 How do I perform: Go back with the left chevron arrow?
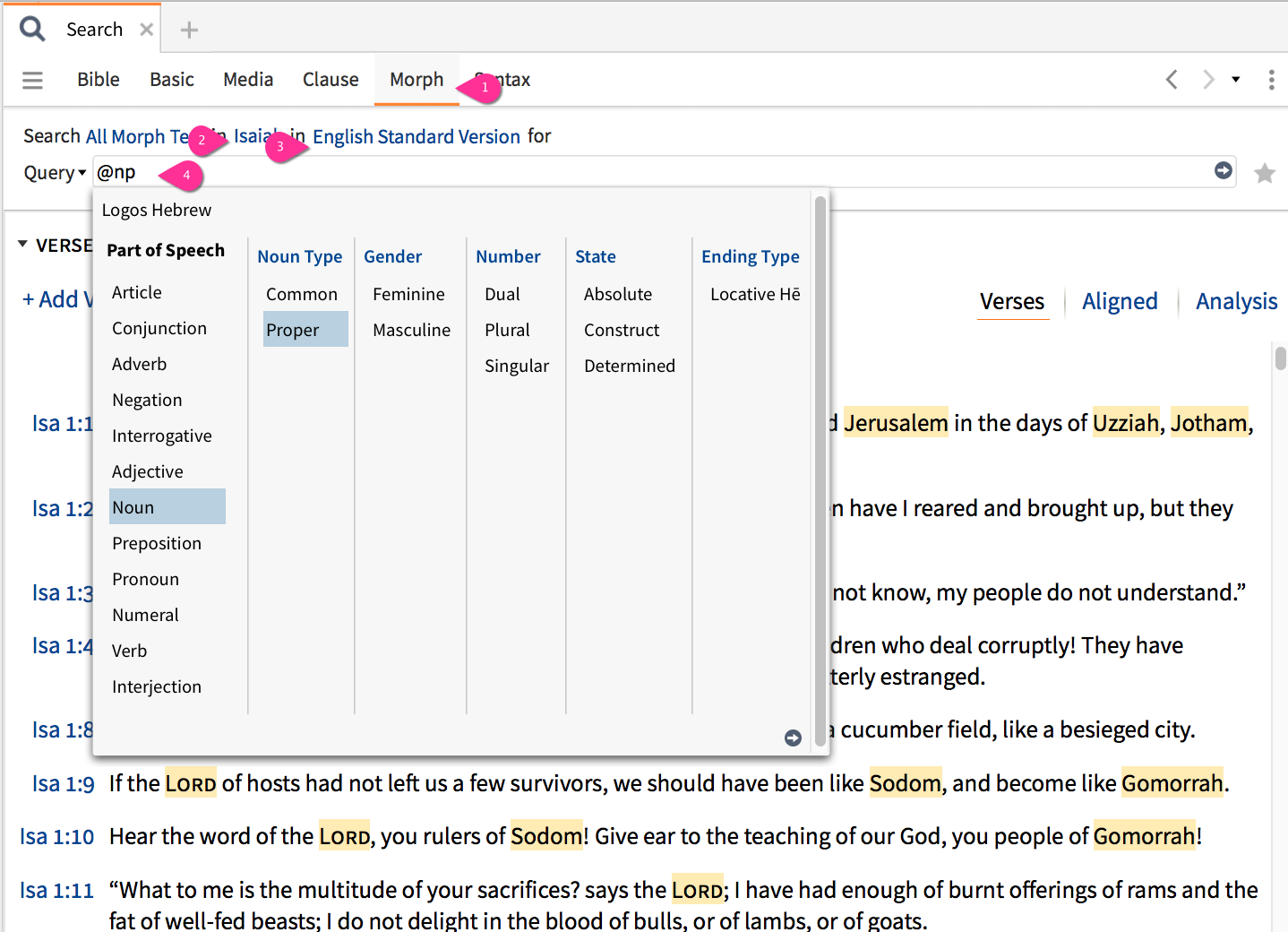pyautogui.click(x=1172, y=80)
